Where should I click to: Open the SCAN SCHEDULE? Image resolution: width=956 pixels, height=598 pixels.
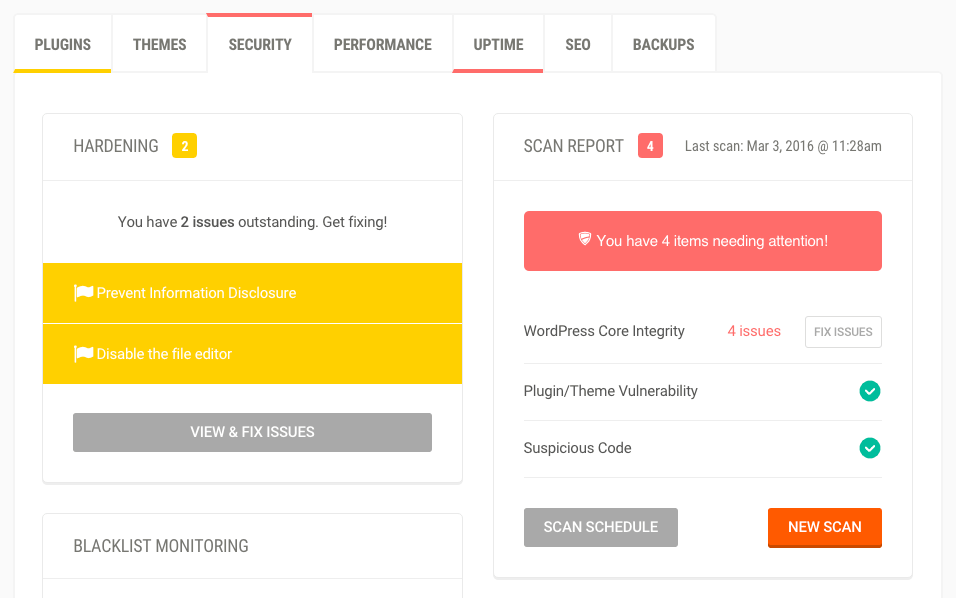[600, 527]
